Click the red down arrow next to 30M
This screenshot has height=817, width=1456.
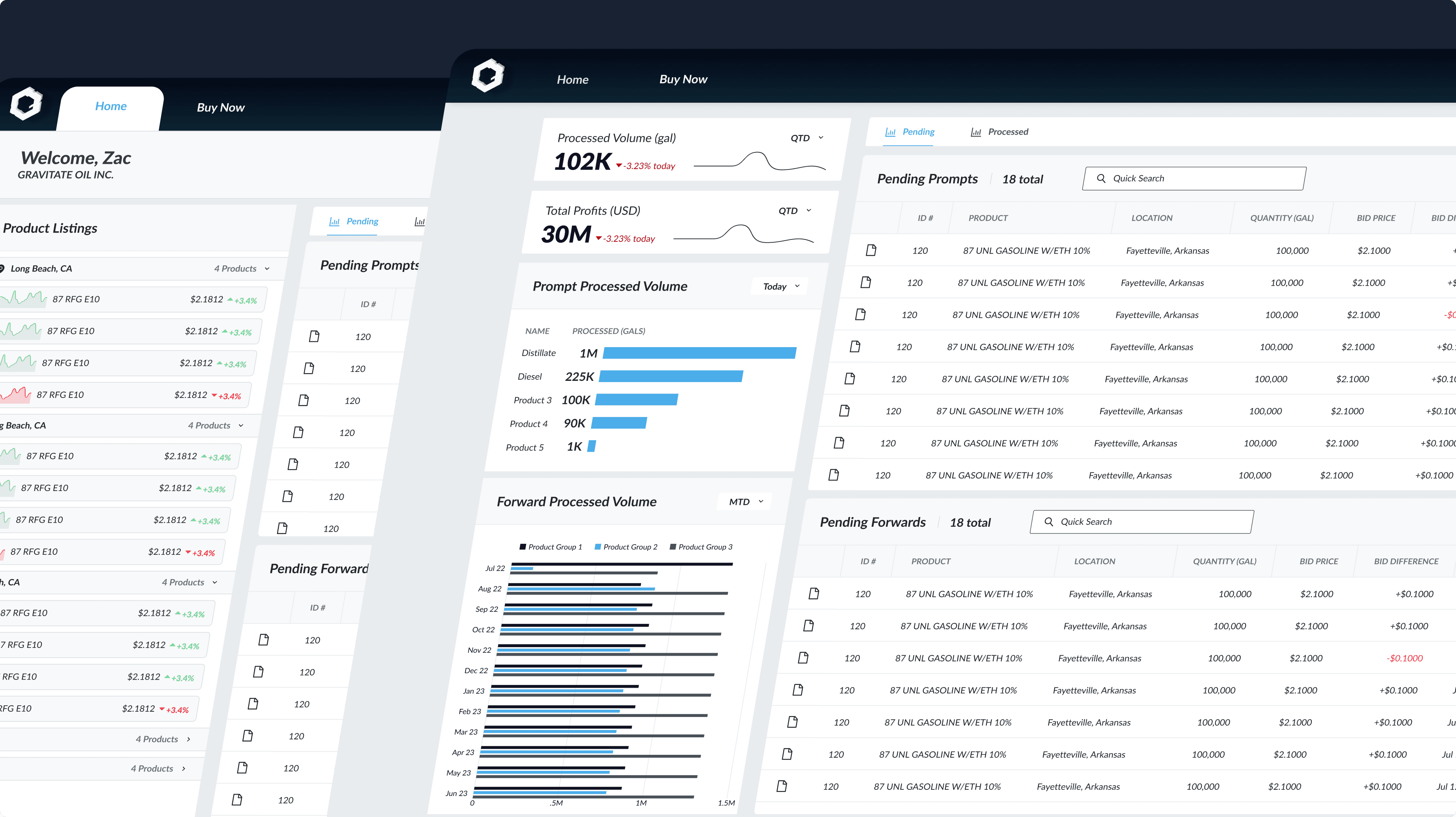point(598,239)
